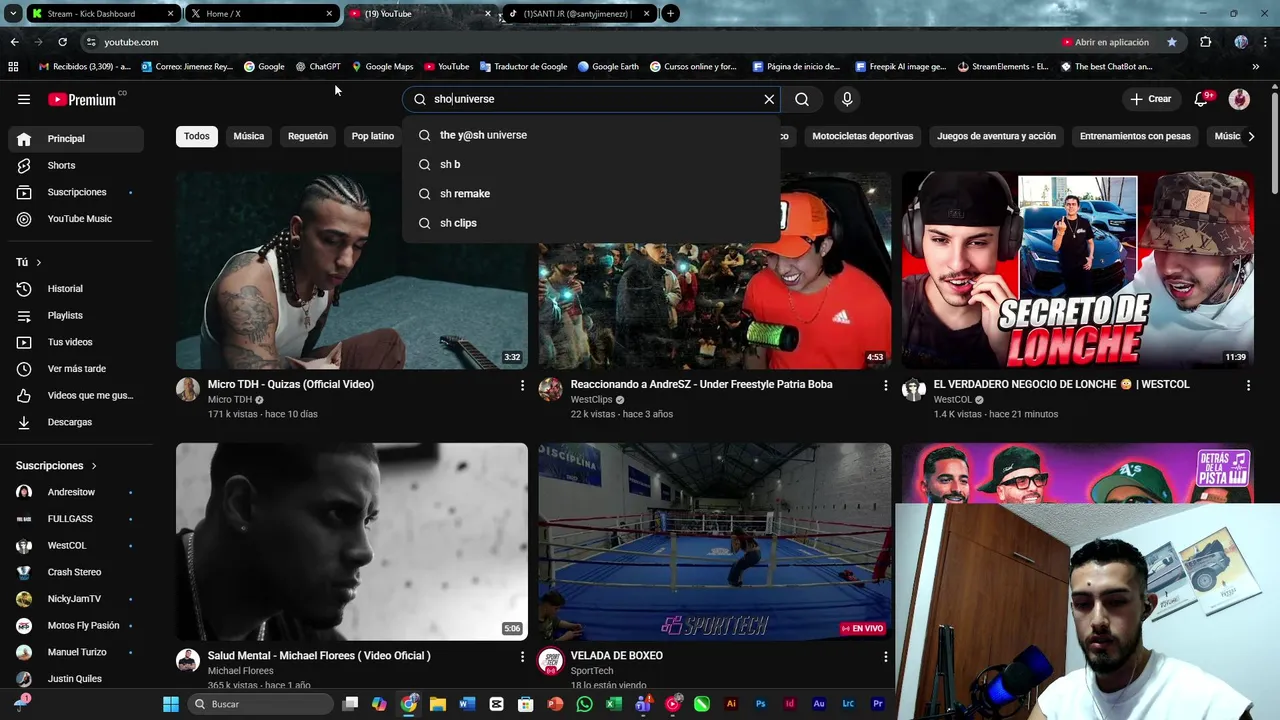This screenshot has height=720, width=1280.
Task: Start voice search with microphone icon
Action: click(x=847, y=99)
